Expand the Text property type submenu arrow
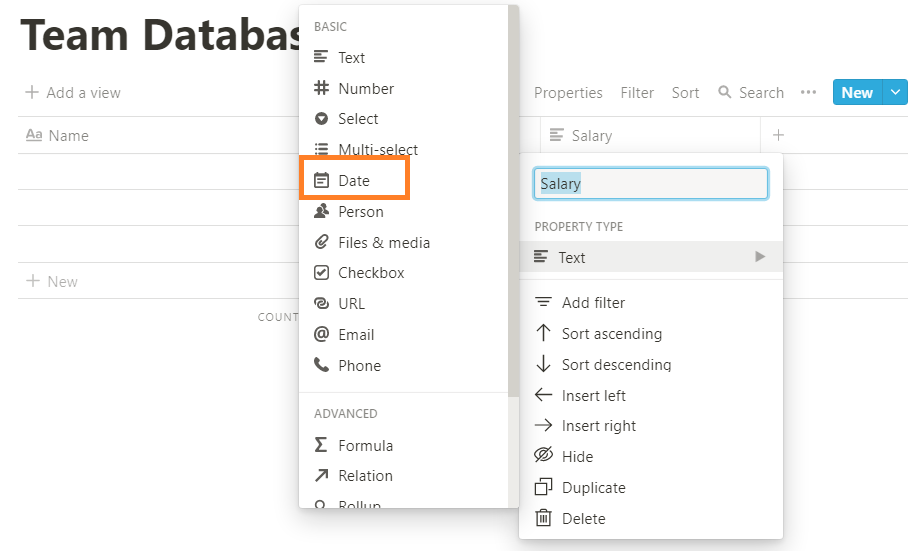Image resolution: width=922 pixels, height=551 pixels. pyautogui.click(x=760, y=256)
